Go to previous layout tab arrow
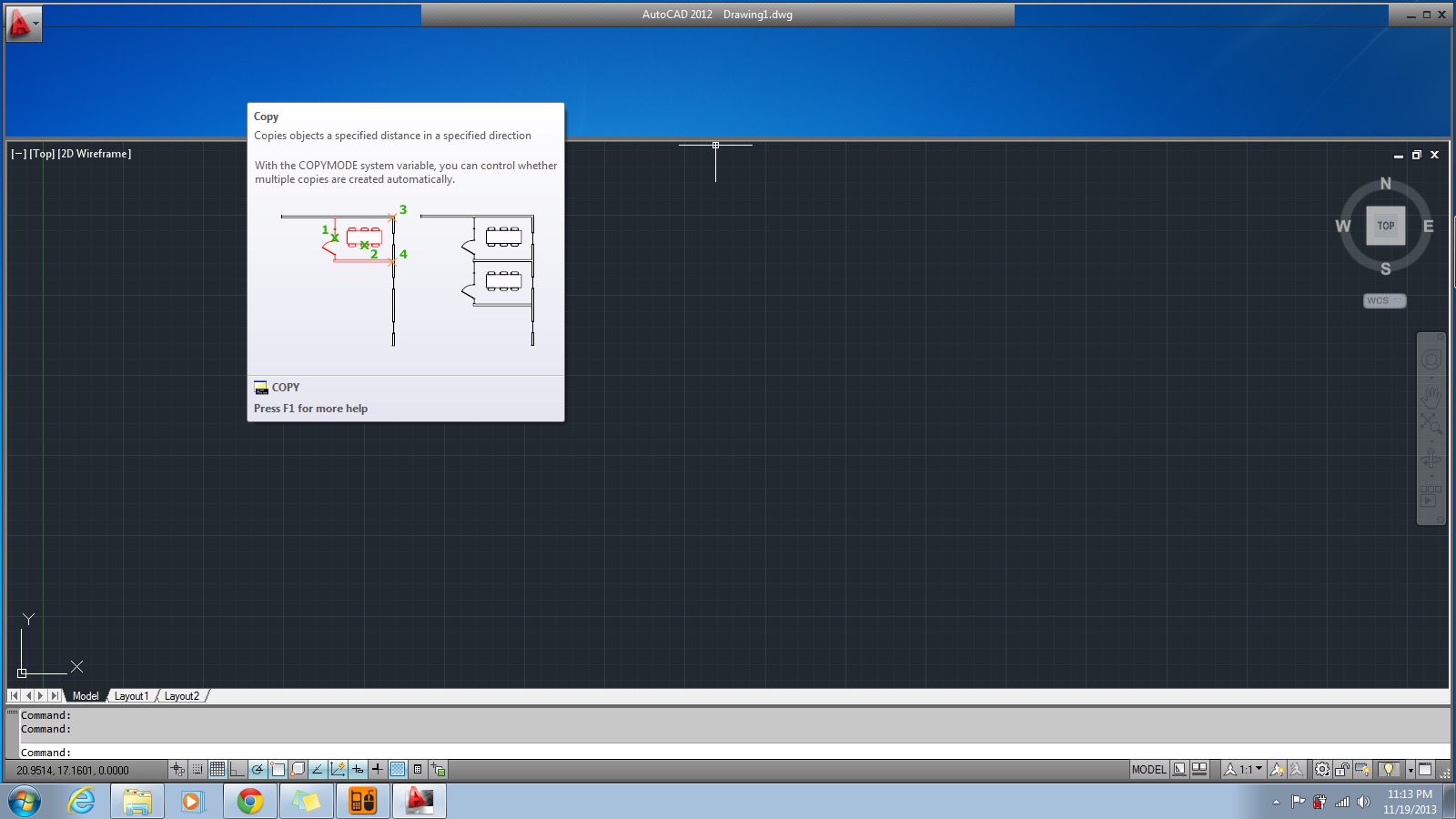This screenshot has width=1456, height=819. coord(27,695)
